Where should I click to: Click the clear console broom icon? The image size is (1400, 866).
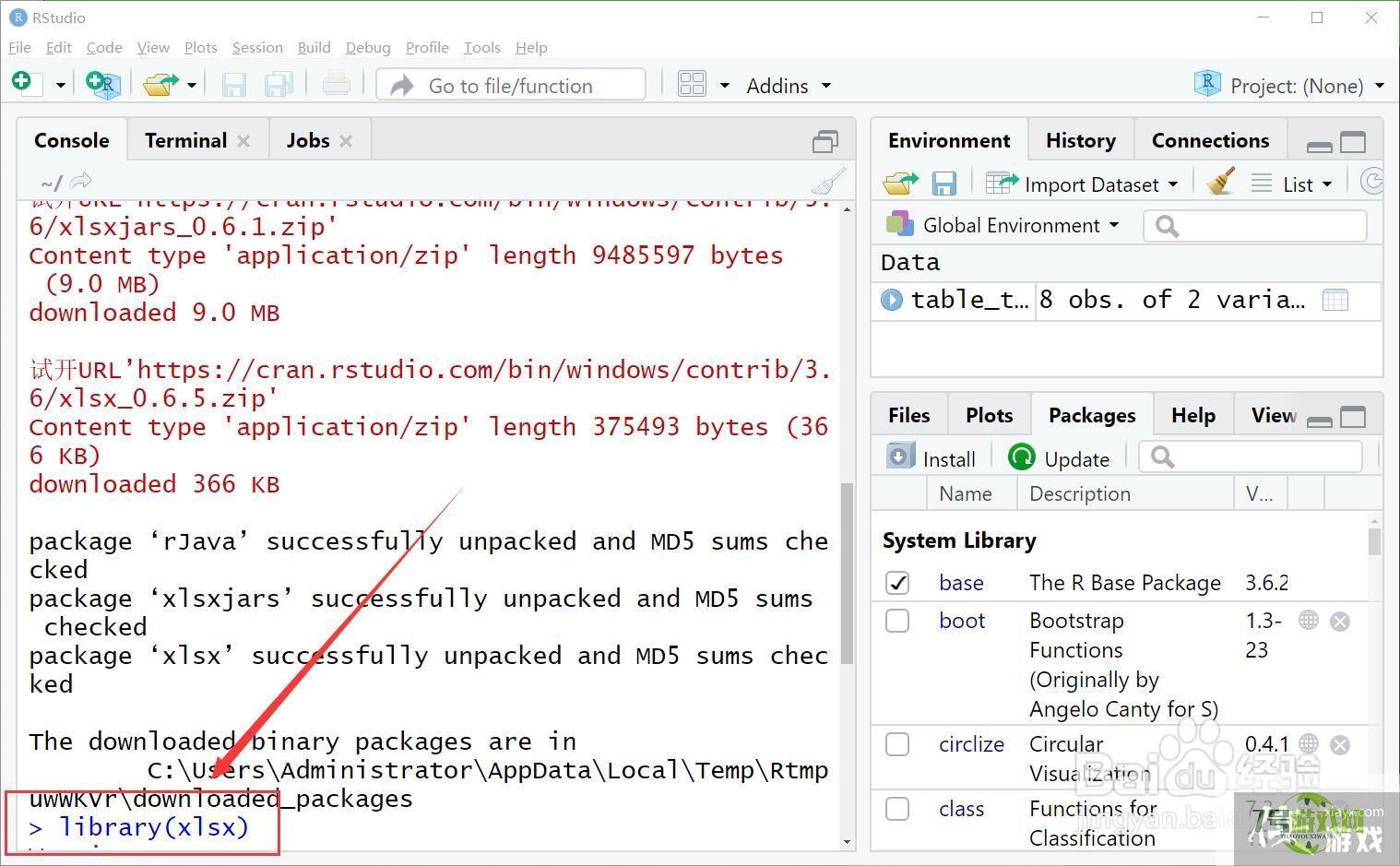pos(828,182)
